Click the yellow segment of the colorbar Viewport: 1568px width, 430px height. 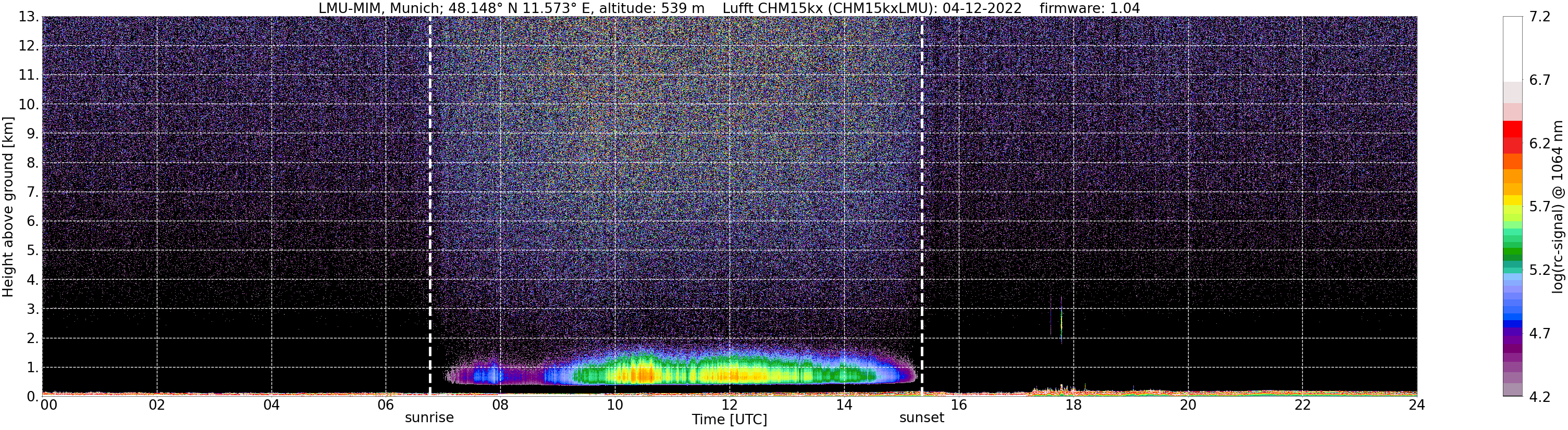tap(1513, 199)
